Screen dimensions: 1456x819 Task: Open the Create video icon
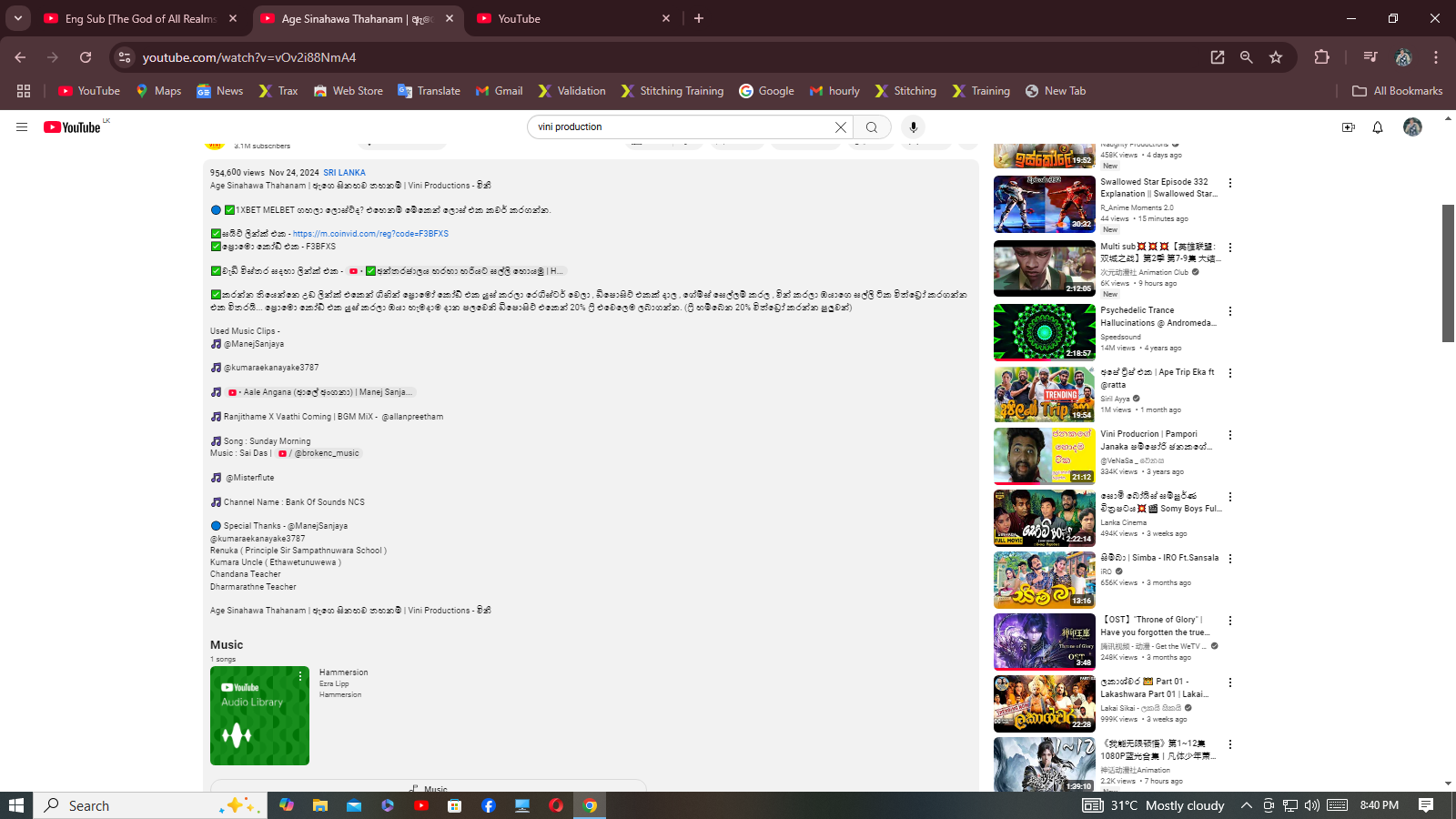click(1349, 127)
